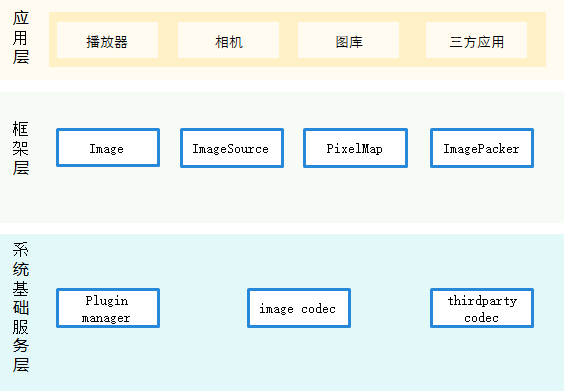Screen dimensions: 564x391
Task: Click the Plugin manager box
Action: 108,308
